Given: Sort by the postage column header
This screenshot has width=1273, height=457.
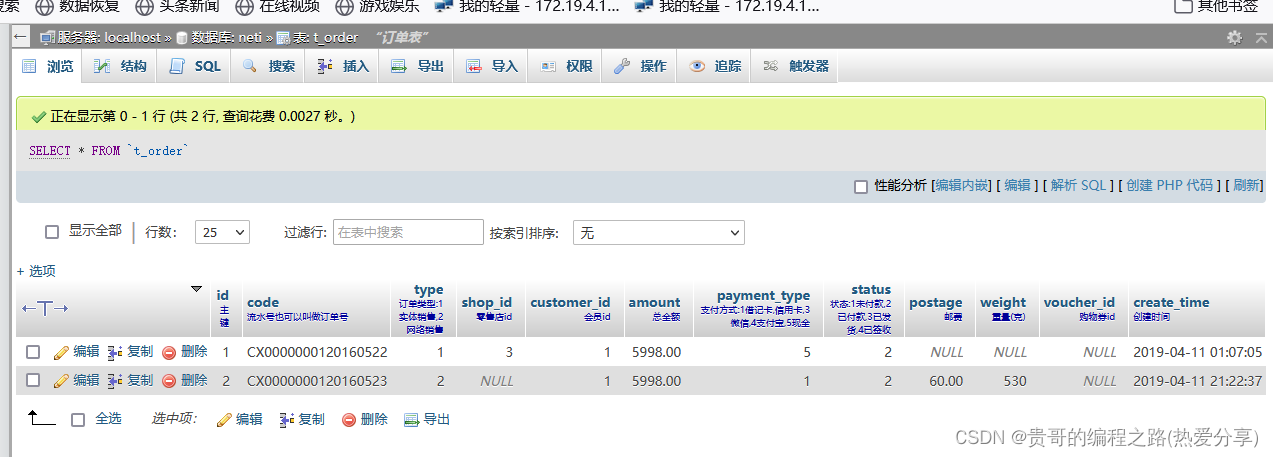Looking at the screenshot, I should [936, 302].
